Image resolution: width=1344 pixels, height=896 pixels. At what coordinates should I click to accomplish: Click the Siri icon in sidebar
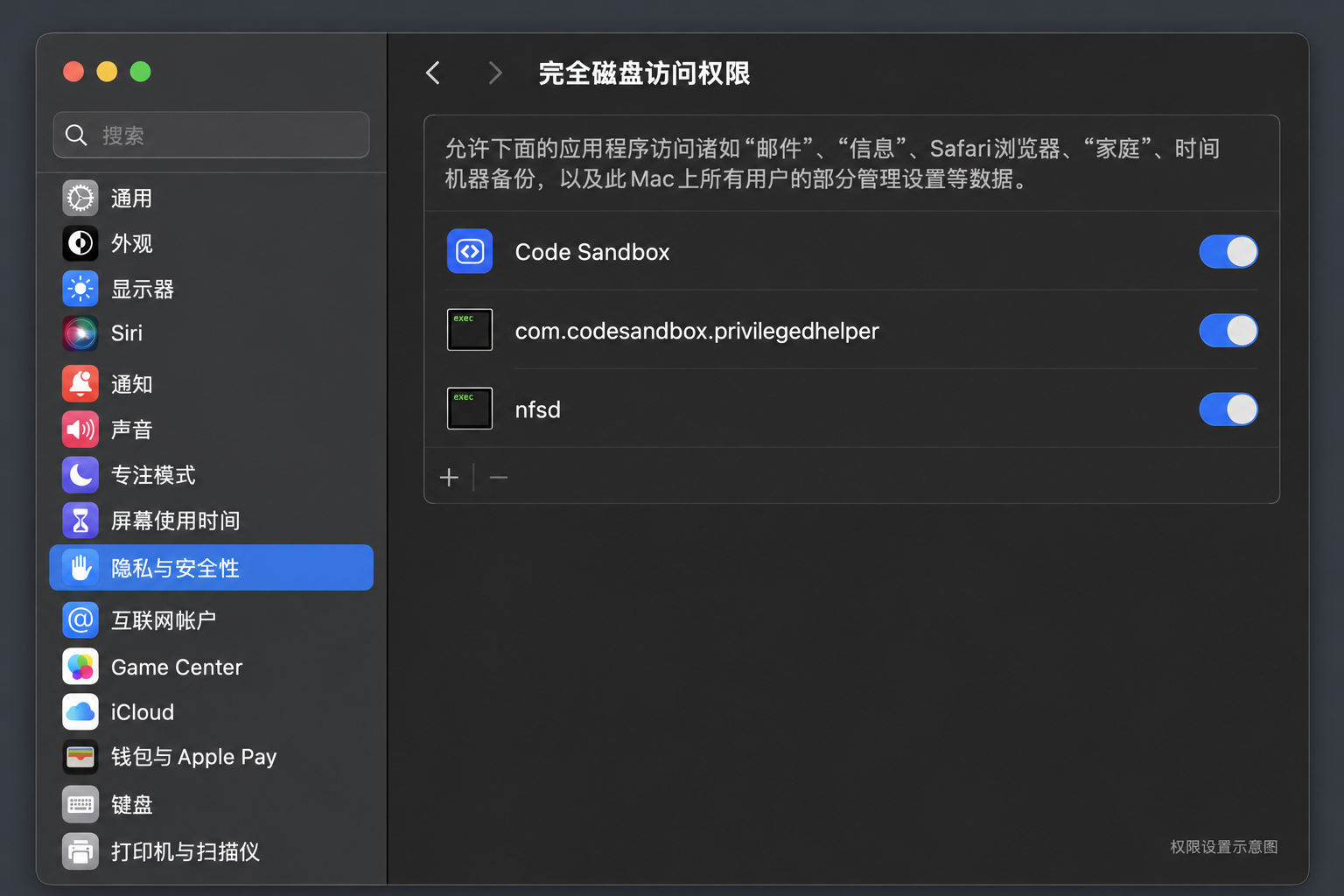tap(80, 332)
